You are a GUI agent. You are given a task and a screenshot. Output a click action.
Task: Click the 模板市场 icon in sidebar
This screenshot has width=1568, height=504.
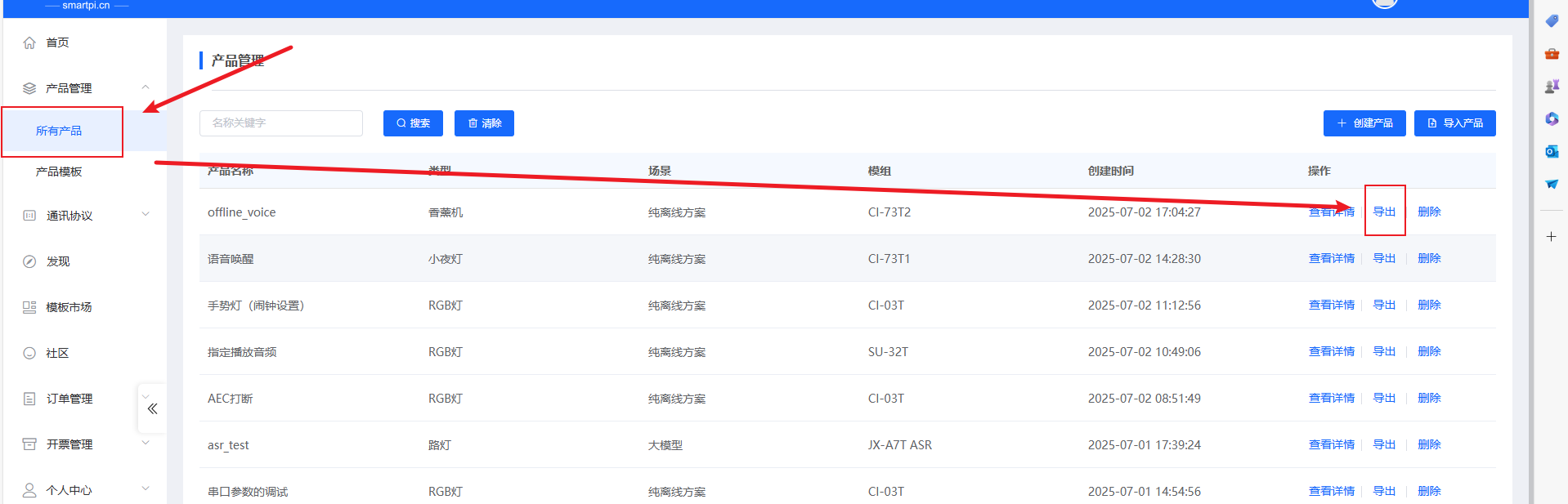[29, 307]
